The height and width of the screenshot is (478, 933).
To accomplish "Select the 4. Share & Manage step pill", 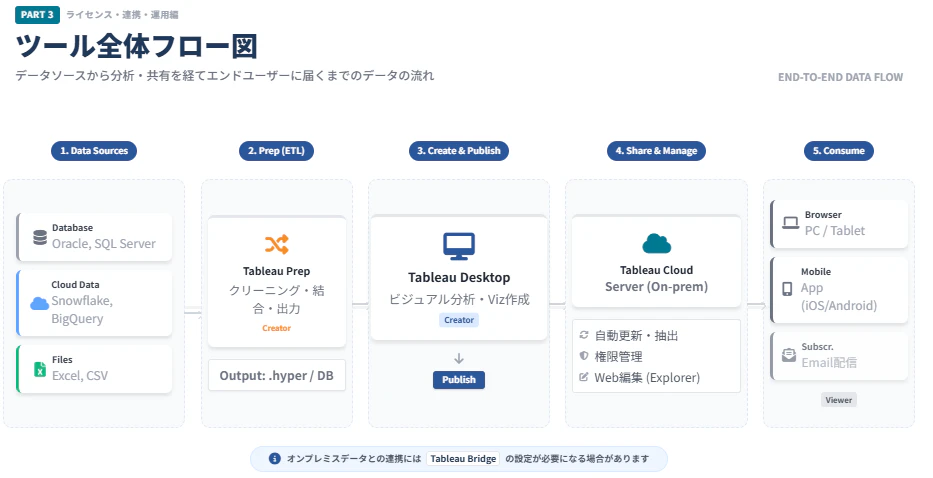I will [x=656, y=151].
